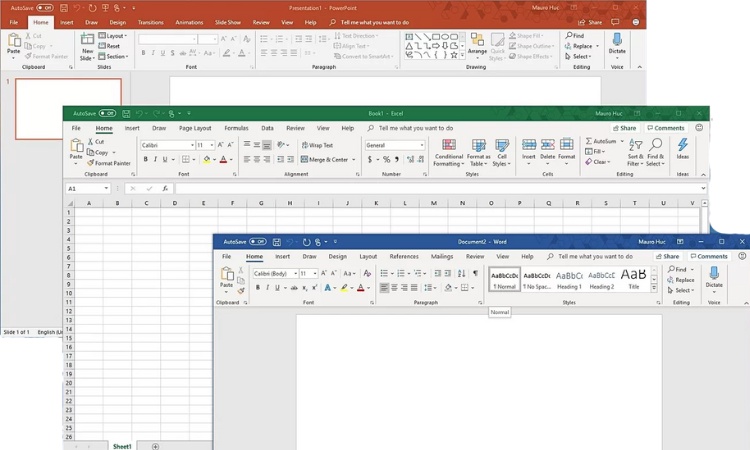Toggle Italic in the Word ribbon
Viewport: 750px width, 450px height.
coord(267,287)
